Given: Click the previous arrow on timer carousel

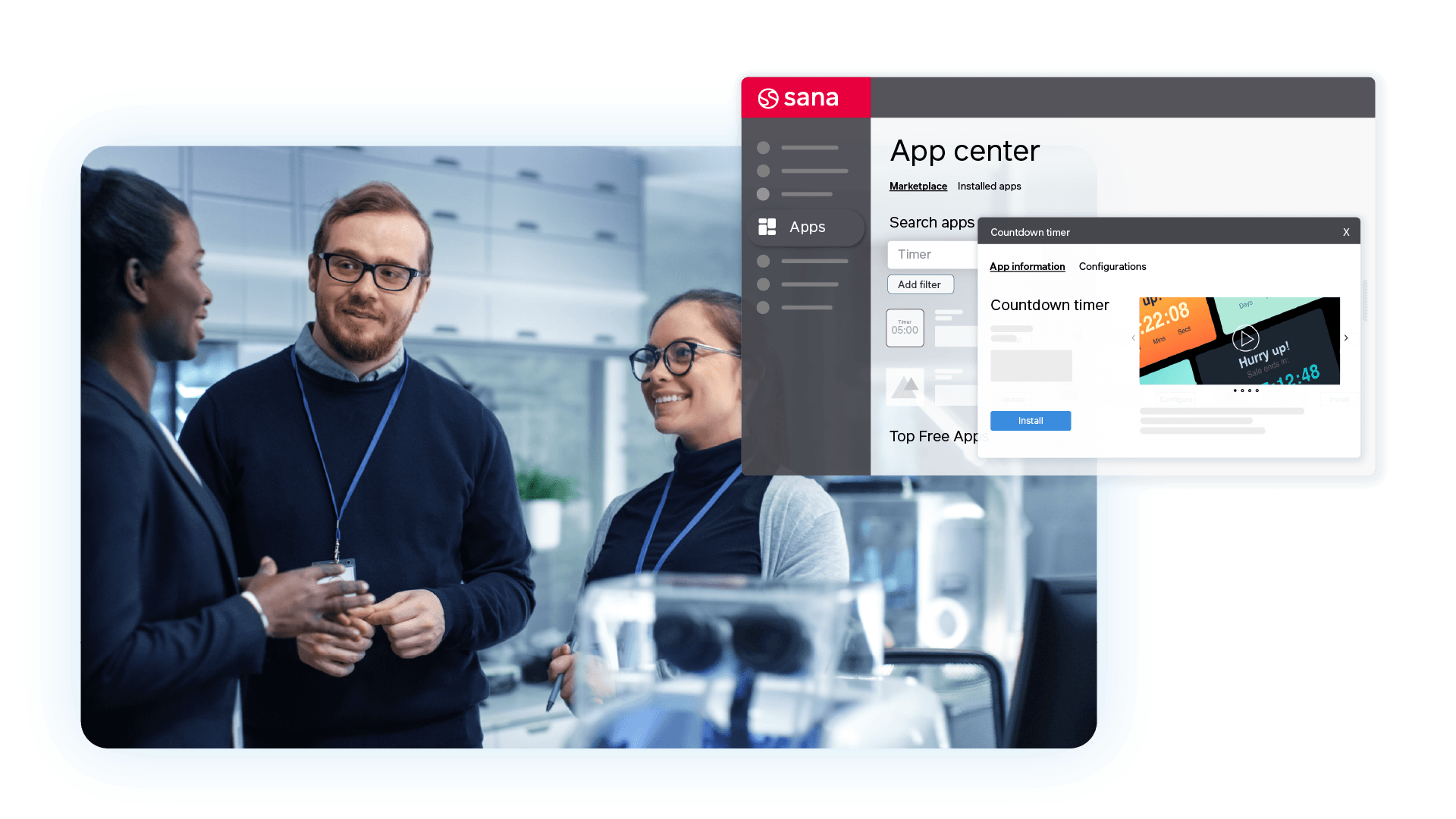Looking at the screenshot, I should point(1134,338).
